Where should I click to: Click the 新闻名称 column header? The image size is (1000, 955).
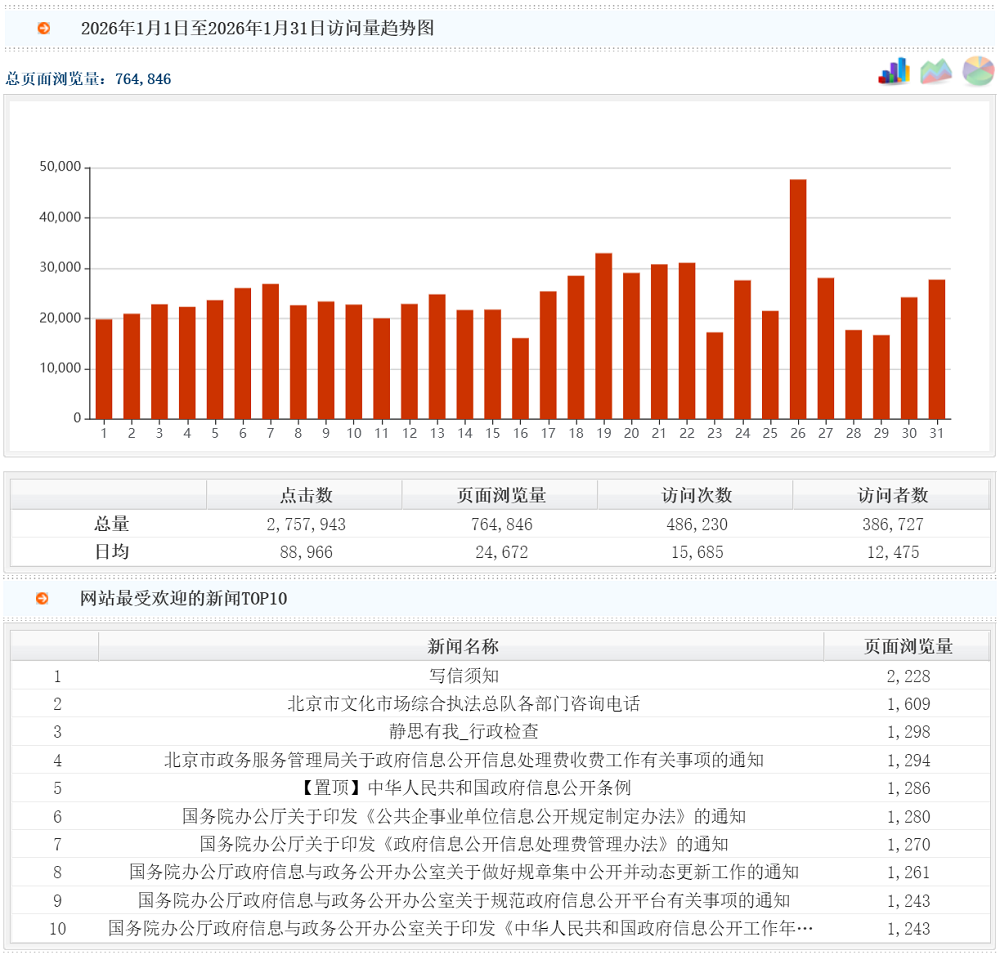click(462, 646)
